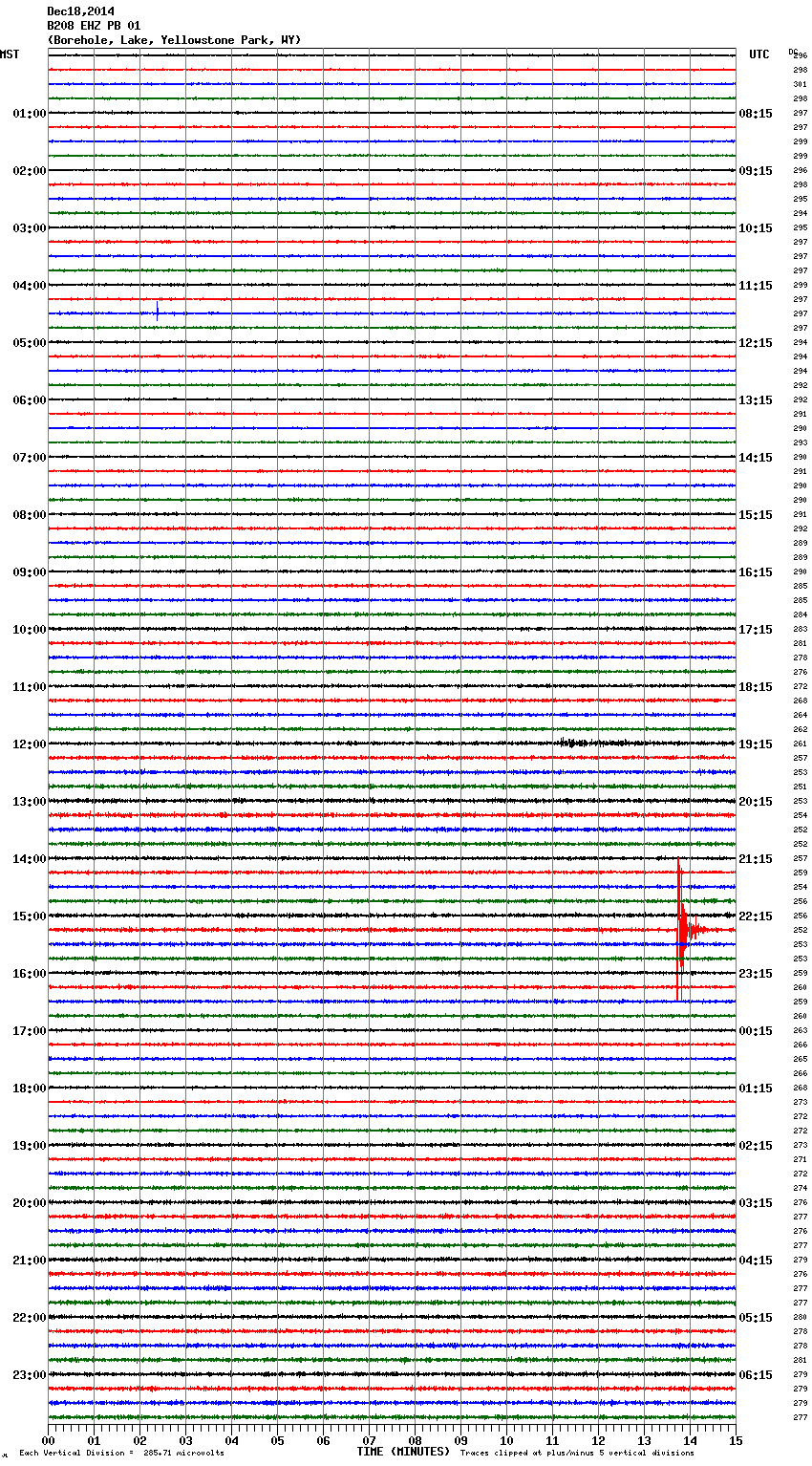
Task: Click the date label Dec18,2014
Action: click(80, 11)
